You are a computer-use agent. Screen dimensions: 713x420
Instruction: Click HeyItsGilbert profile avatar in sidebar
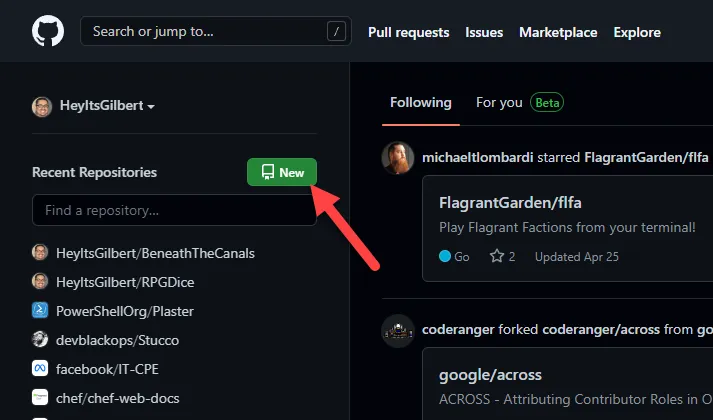42,107
